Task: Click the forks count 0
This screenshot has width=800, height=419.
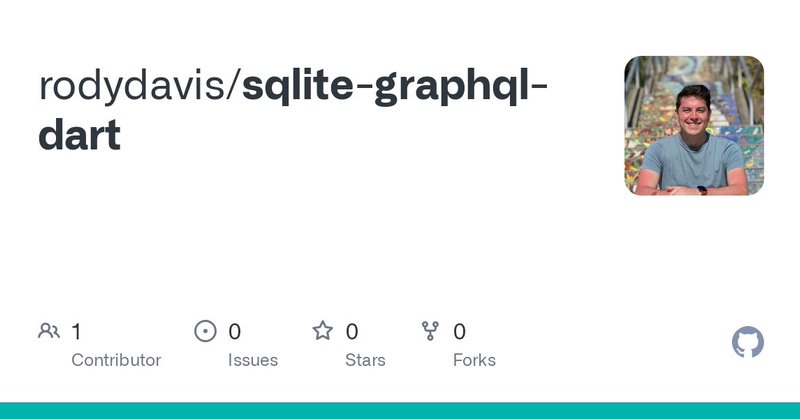Action: click(460, 332)
